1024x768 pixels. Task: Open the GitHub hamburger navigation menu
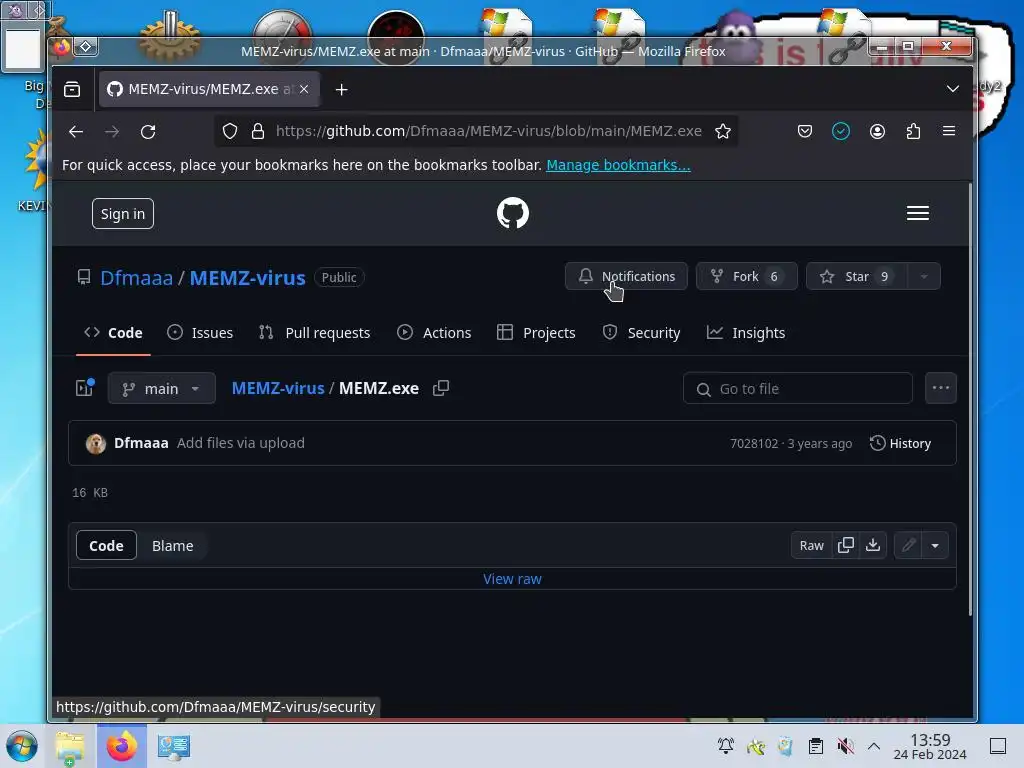[918, 213]
